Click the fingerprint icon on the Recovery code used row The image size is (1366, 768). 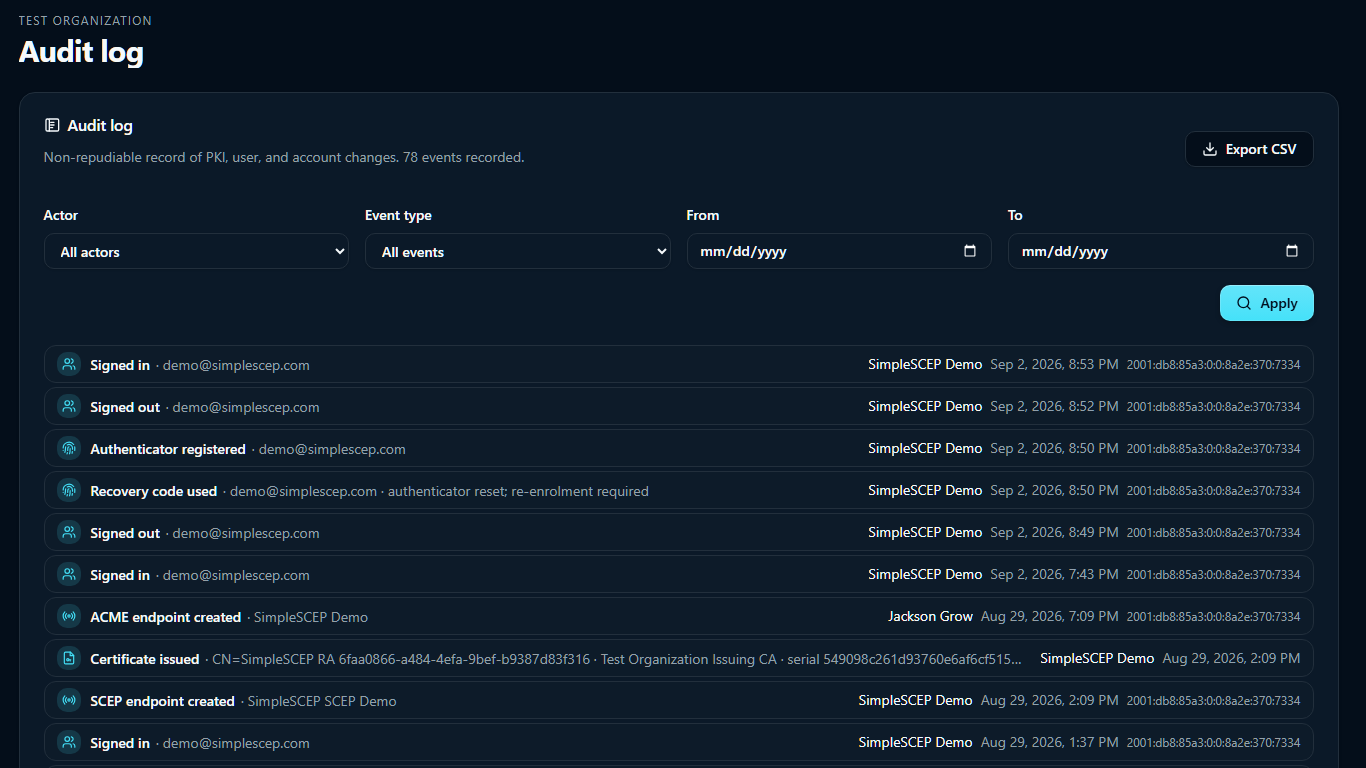tap(69, 491)
